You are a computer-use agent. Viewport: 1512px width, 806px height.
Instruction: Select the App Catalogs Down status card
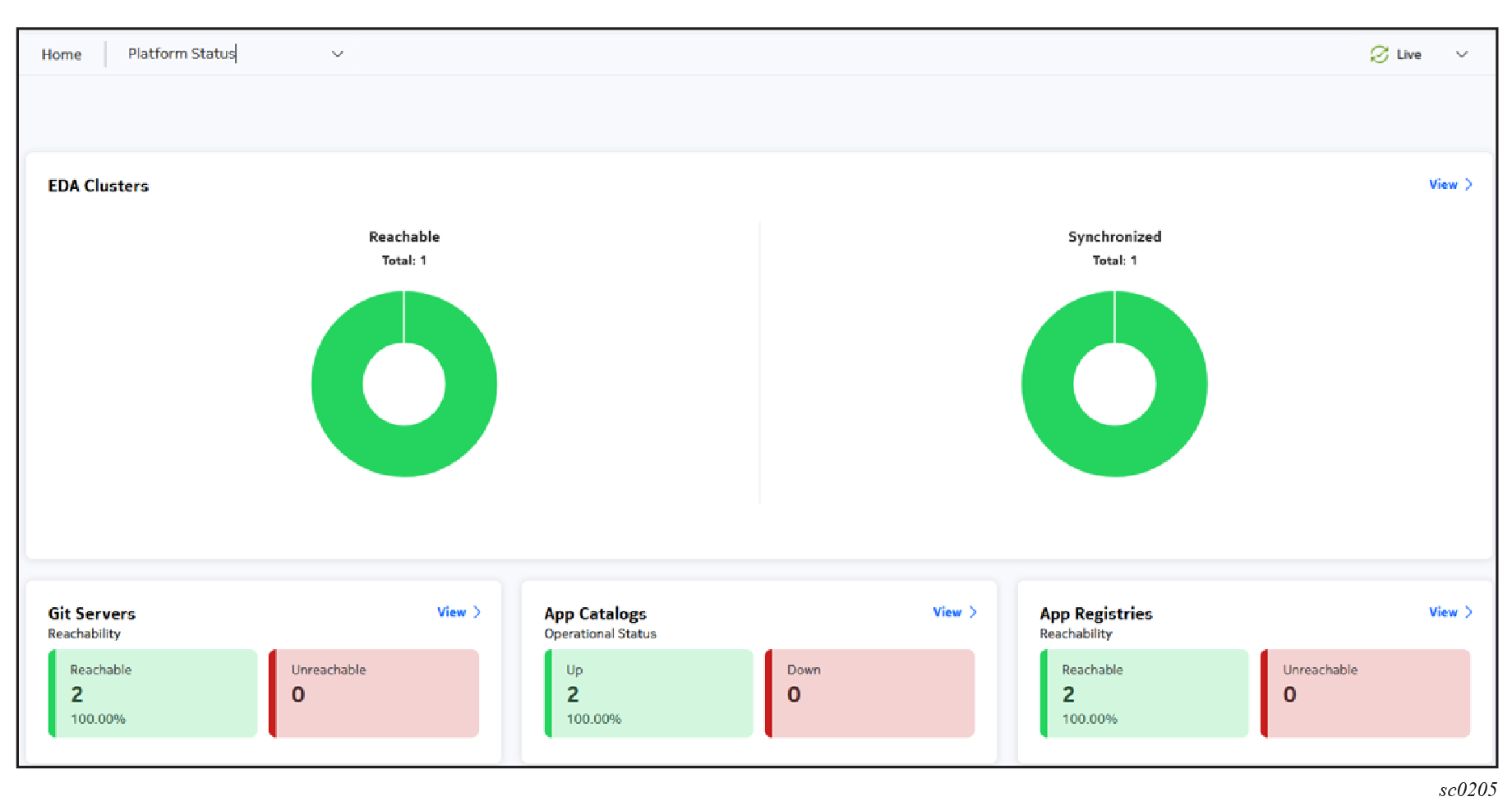click(870, 693)
